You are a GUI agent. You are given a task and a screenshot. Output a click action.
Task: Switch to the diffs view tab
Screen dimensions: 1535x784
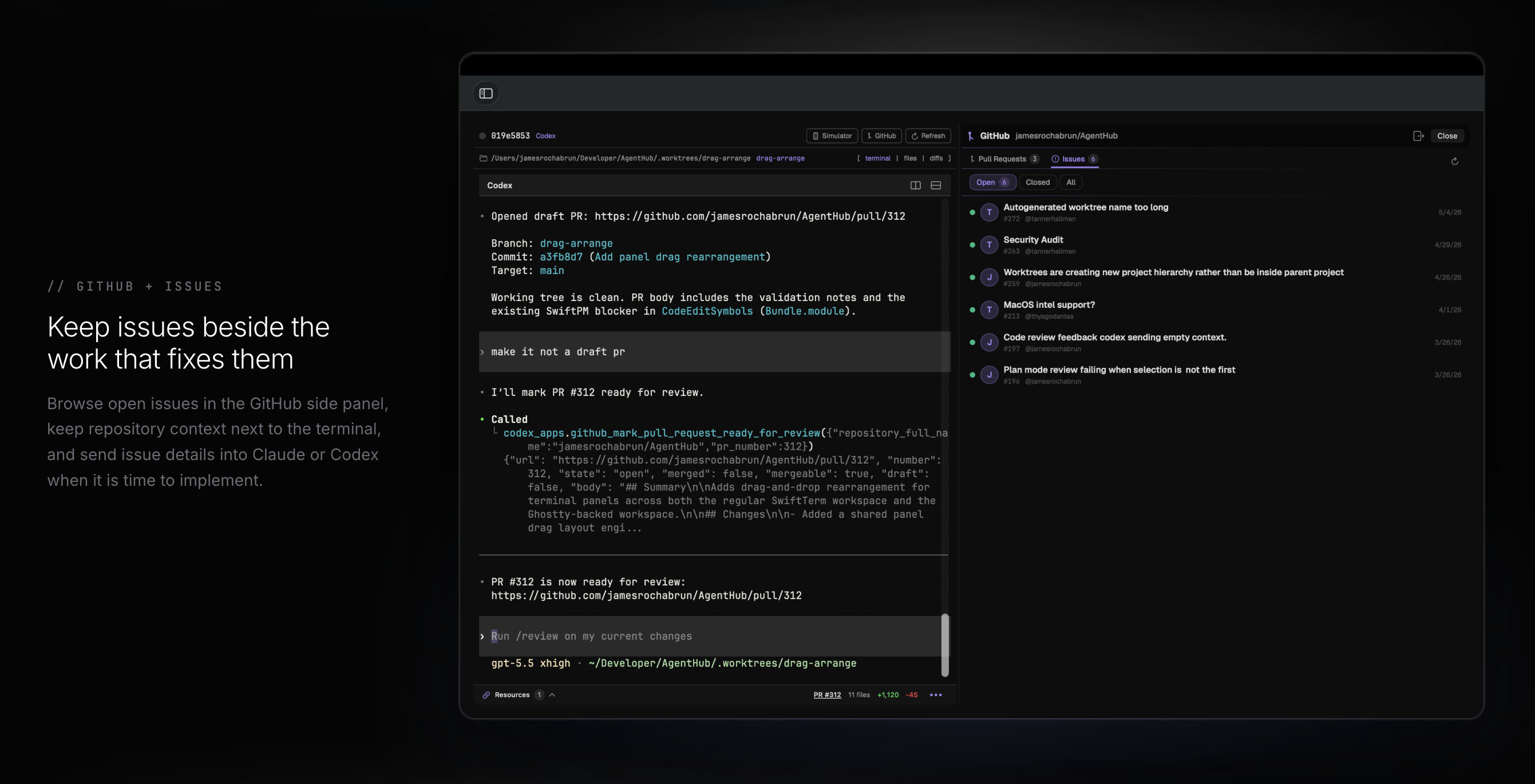936,159
